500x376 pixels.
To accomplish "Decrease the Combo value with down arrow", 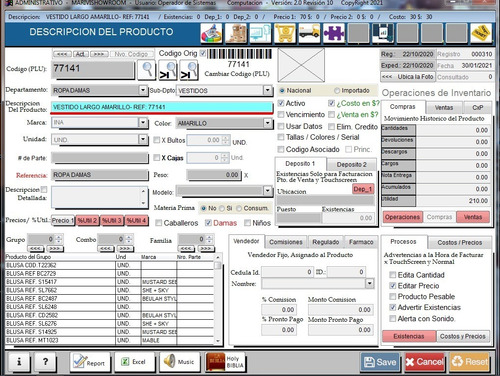I will click(129, 242).
